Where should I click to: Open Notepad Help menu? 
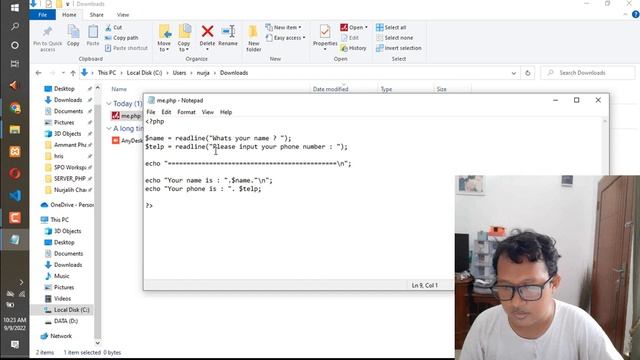click(x=226, y=112)
